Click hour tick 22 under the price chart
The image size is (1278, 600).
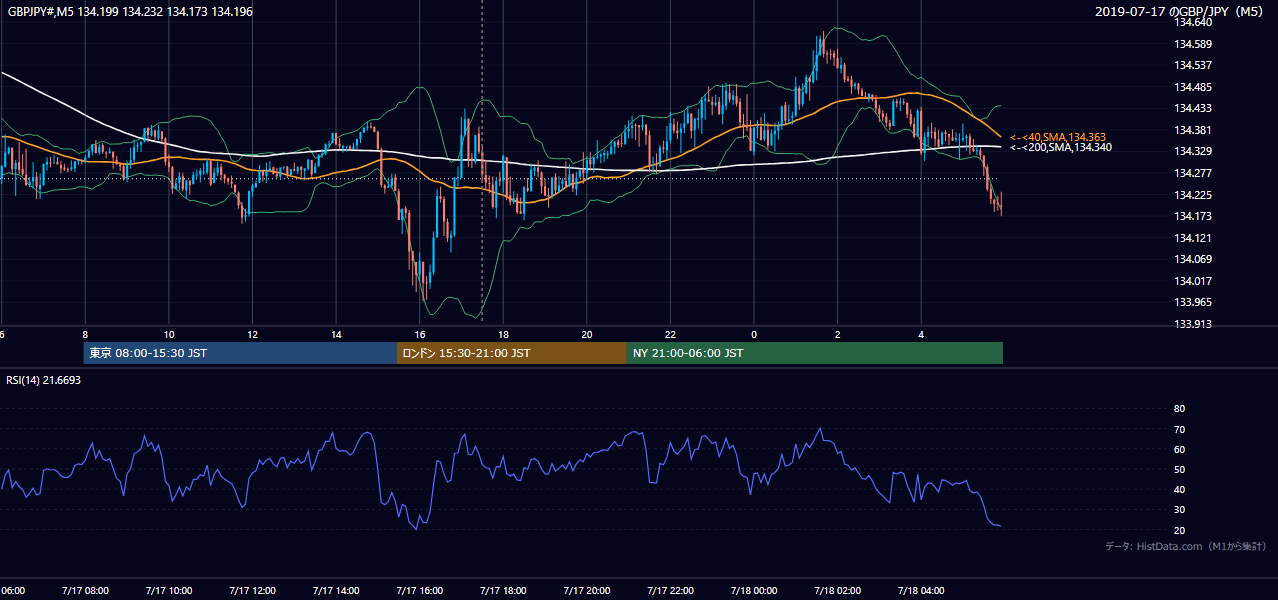tap(671, 334)
